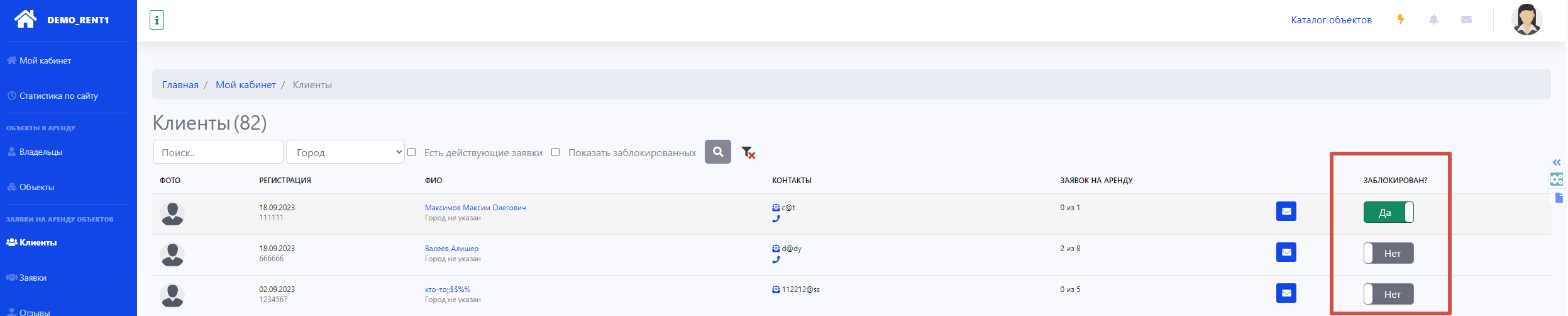Click the green info icon in header
This screenshot has width=1568, height=316.
pos(157,20)
